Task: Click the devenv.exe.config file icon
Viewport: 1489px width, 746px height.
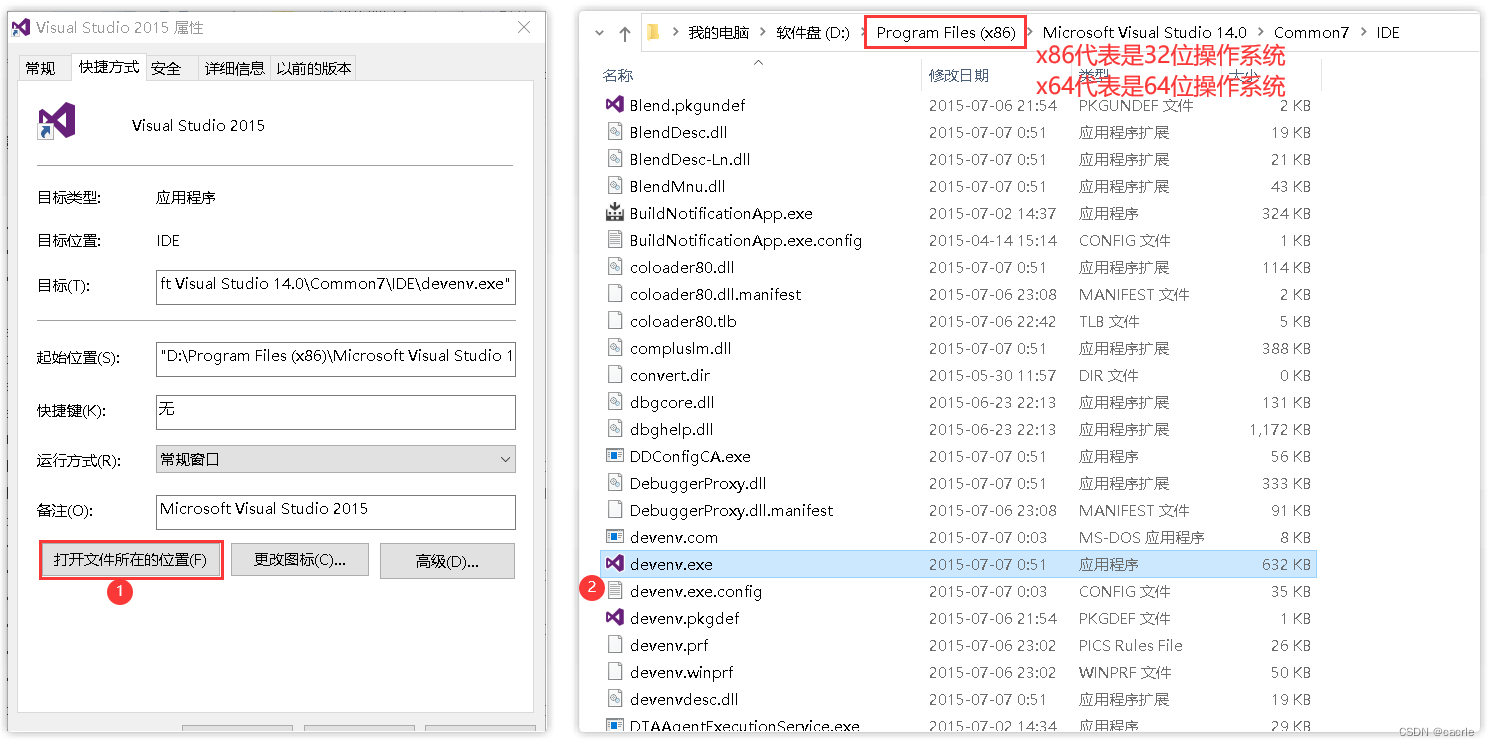Action: [x=614, y=591]
